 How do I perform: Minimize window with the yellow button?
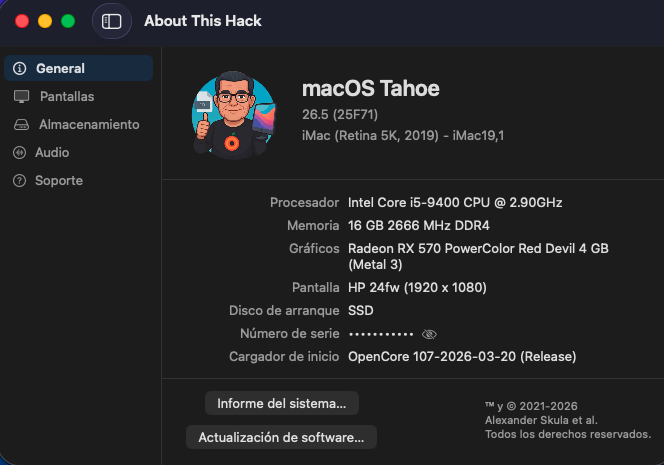click(45, 21)
